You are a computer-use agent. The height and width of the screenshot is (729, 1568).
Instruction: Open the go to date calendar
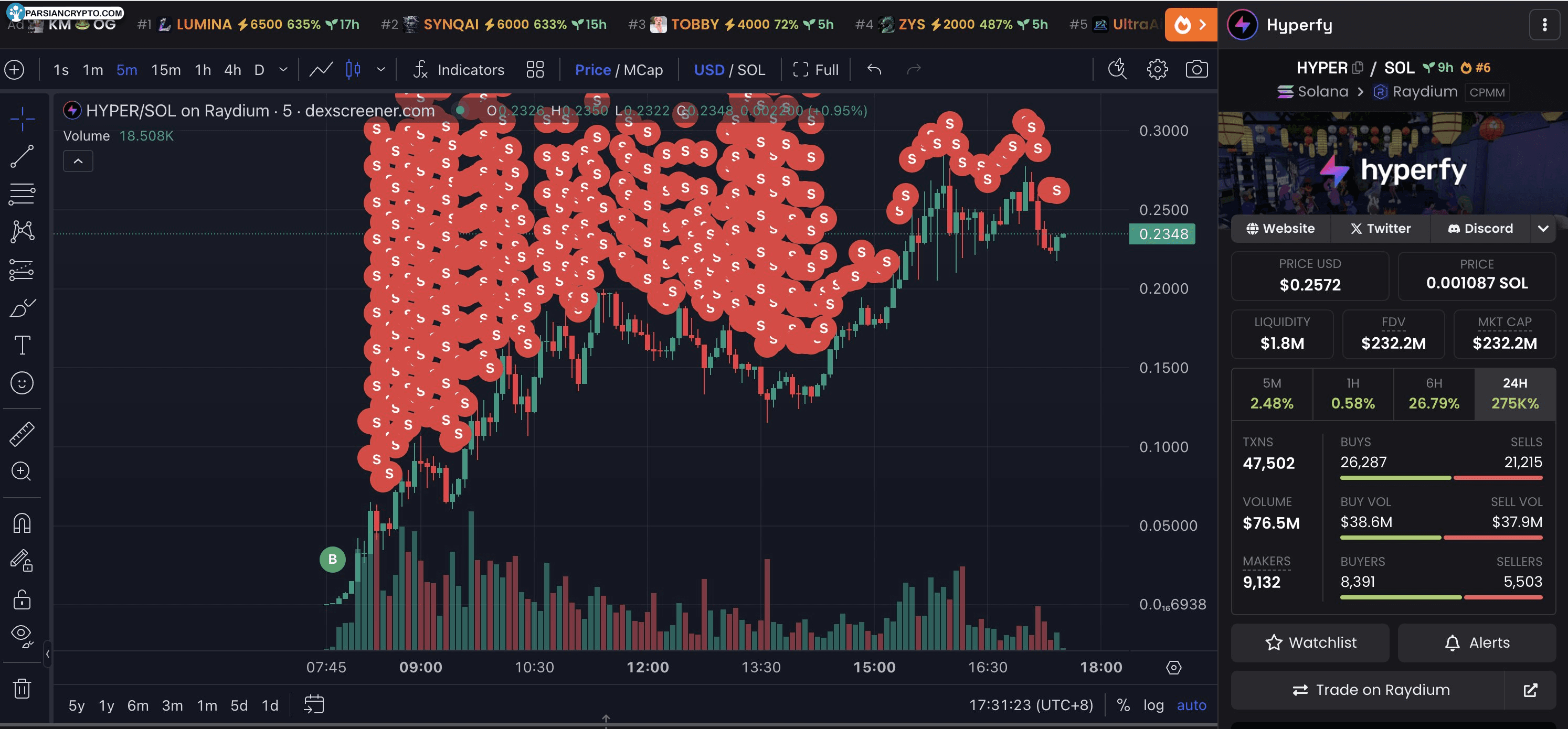click(x=314, y=705)
